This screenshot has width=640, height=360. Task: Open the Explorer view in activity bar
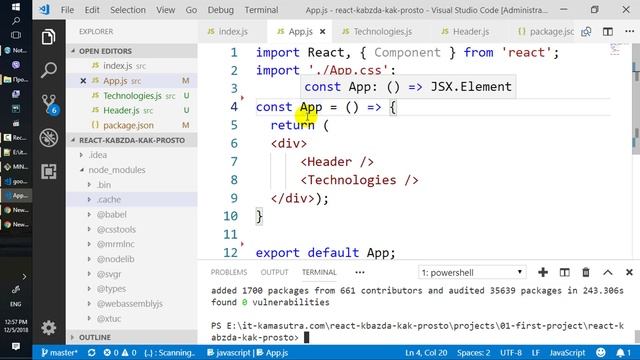pyautogui.click(x=49, y=38)
